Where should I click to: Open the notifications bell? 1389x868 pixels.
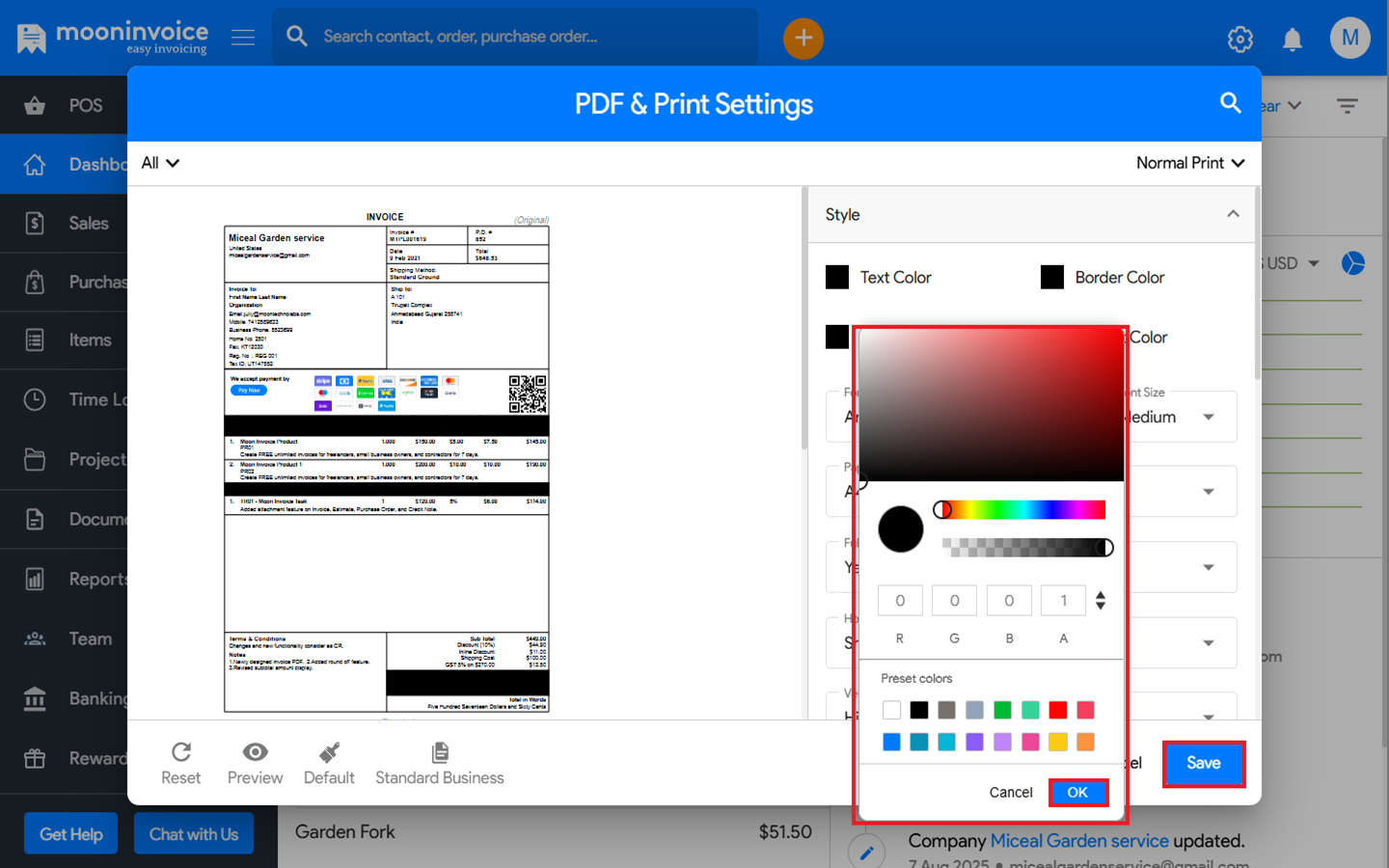(x=1292, y=40)
